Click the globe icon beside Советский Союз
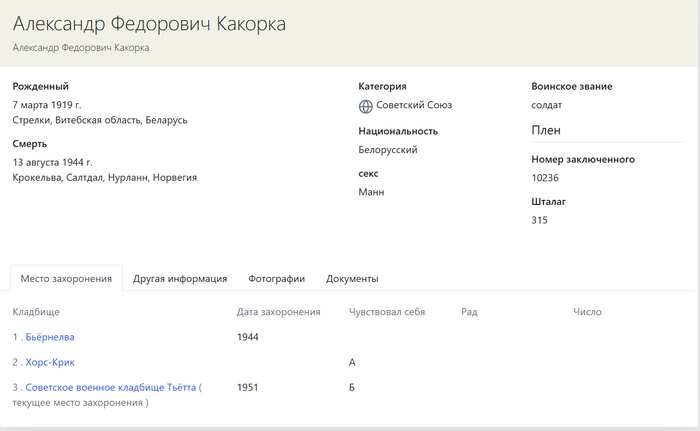This screenshot has height=431, width=700. (x=365, y=105)
